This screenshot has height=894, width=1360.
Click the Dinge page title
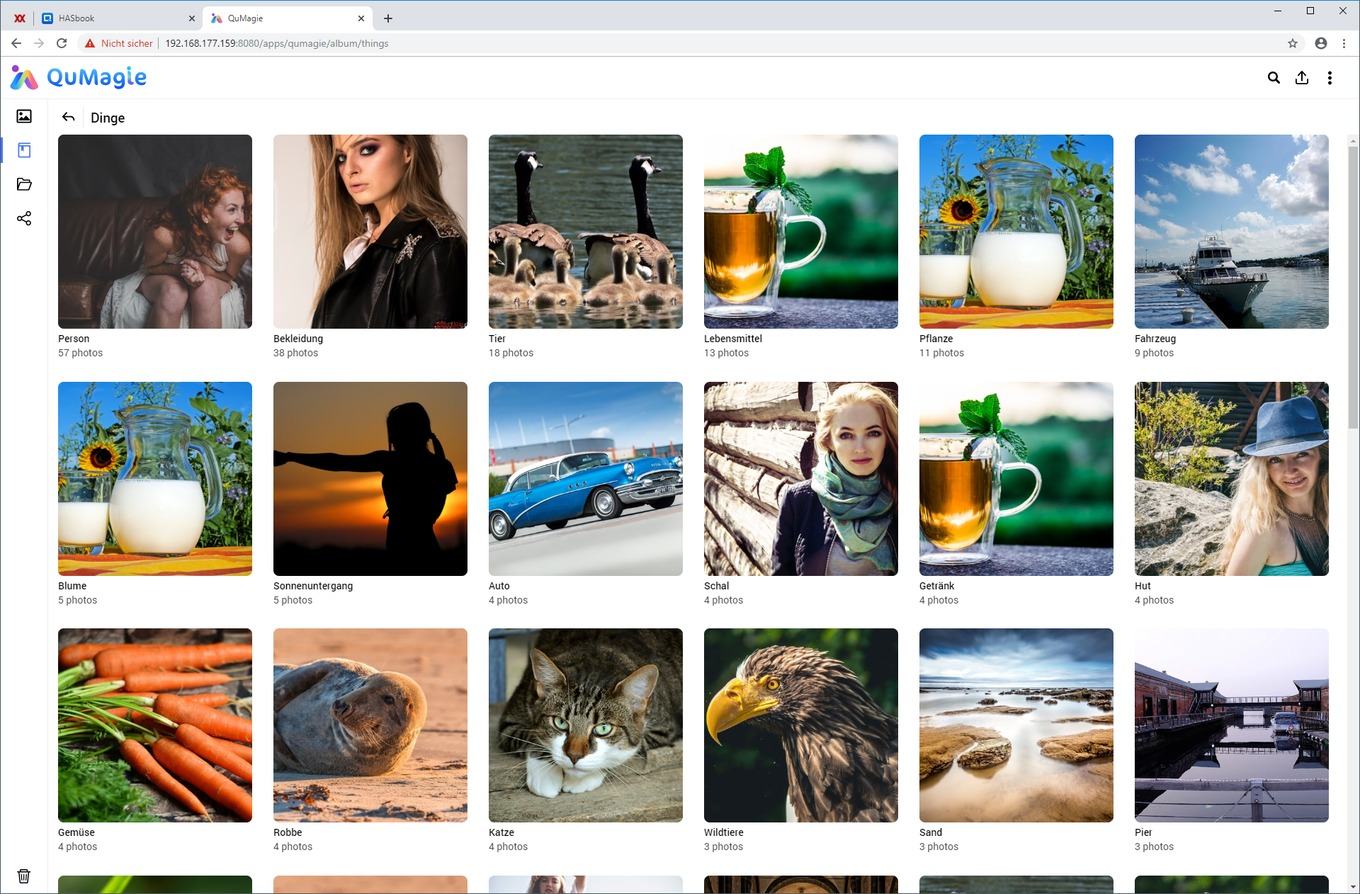[108, 118]
